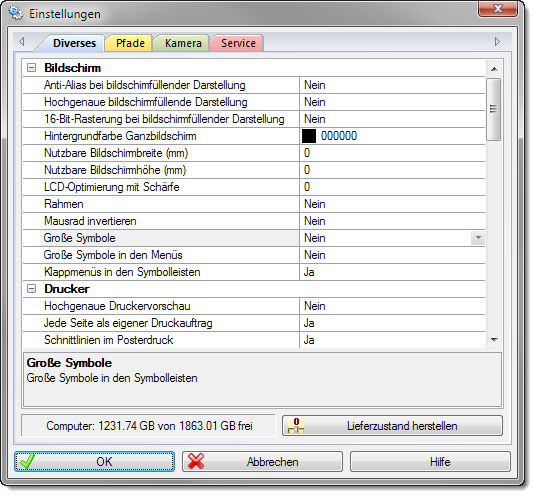535x496 pixels.
Task: Click the gear icon in the title bar
Action: click(16, 13)
